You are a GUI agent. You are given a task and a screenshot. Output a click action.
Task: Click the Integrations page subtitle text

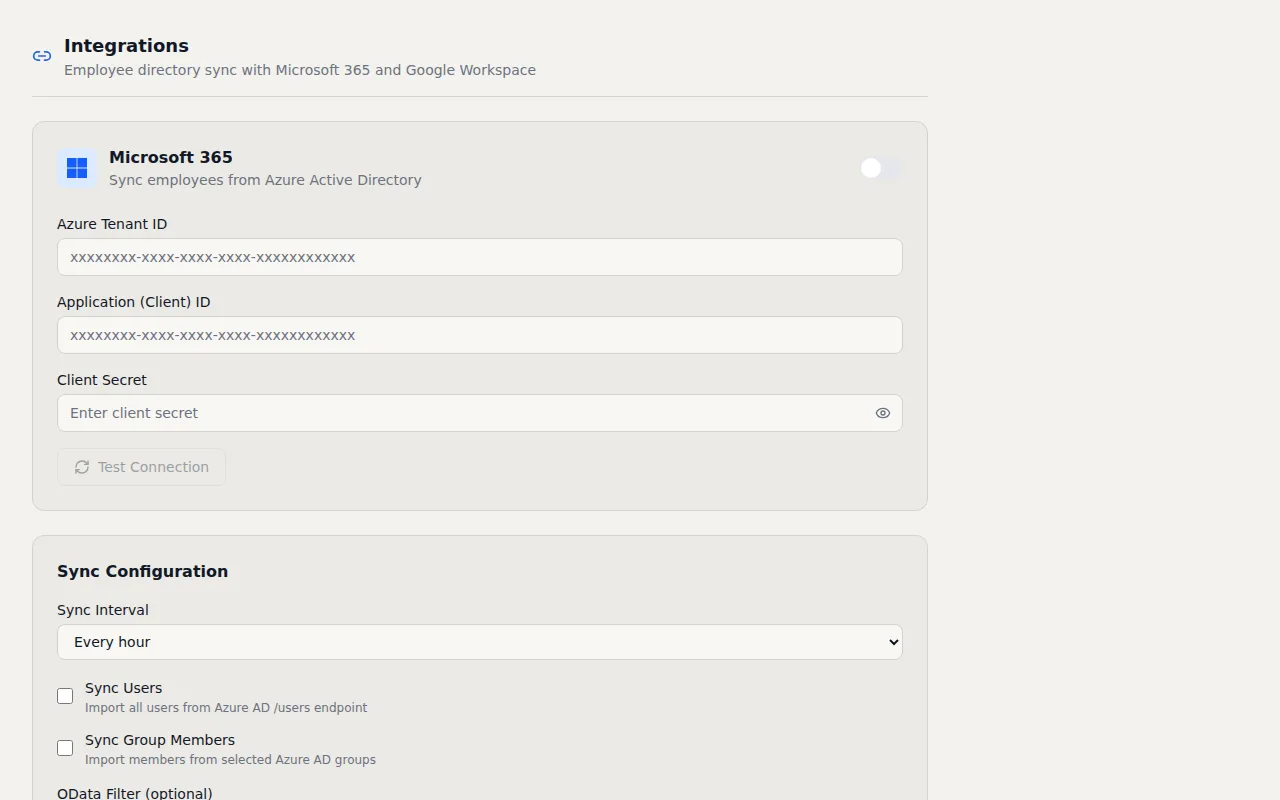point(300,70)
